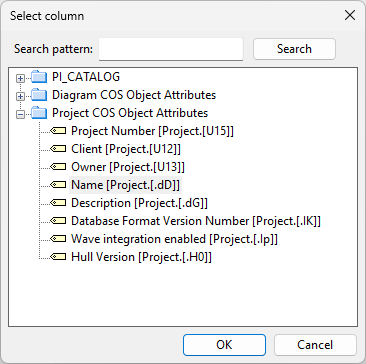Expand the PI_CATALOG tree node
Image resolution: width=366 pixels, height=364 pixels.
click(x=21, y=78)
